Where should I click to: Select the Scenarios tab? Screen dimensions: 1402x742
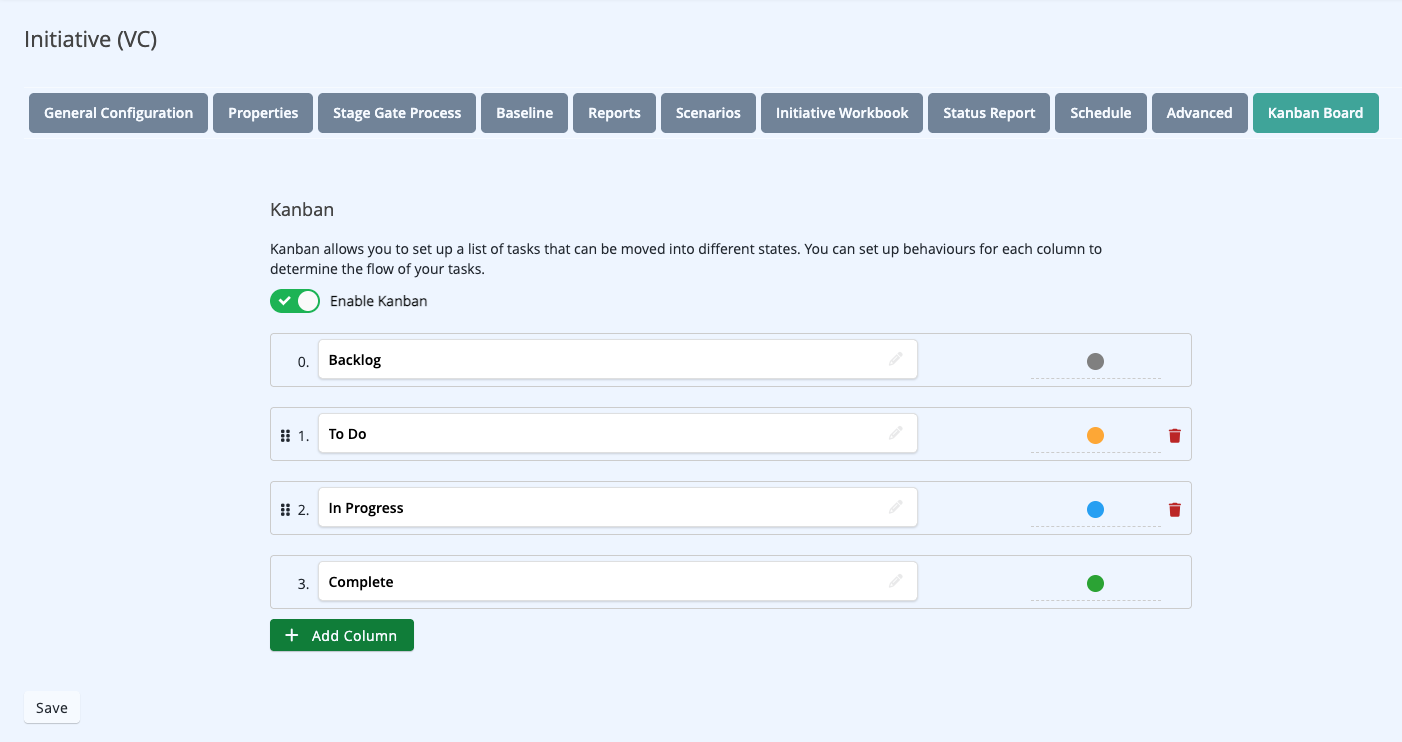click(708, 113)
